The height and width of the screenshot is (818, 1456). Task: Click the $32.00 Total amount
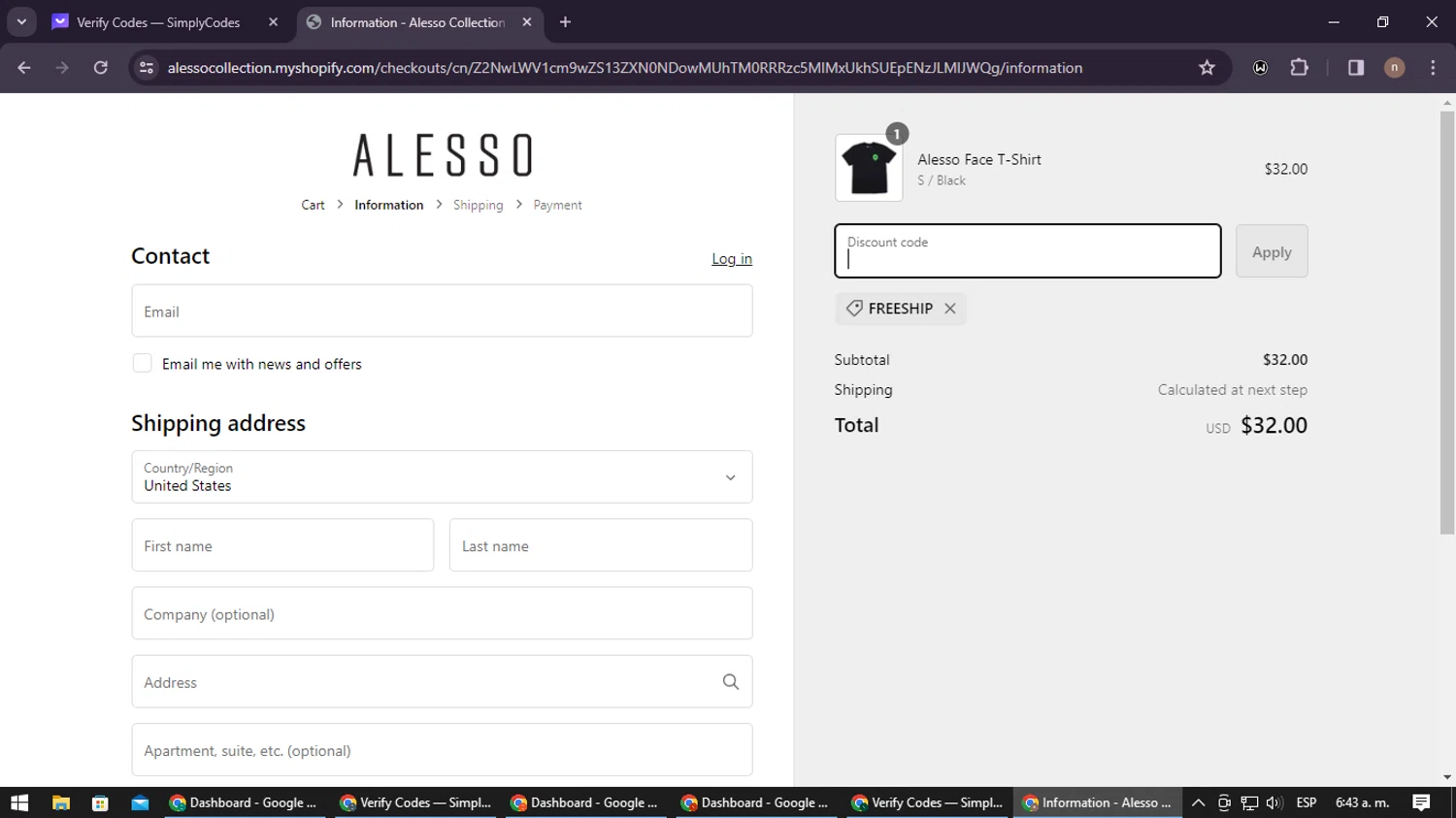[x=1274, y=425]
